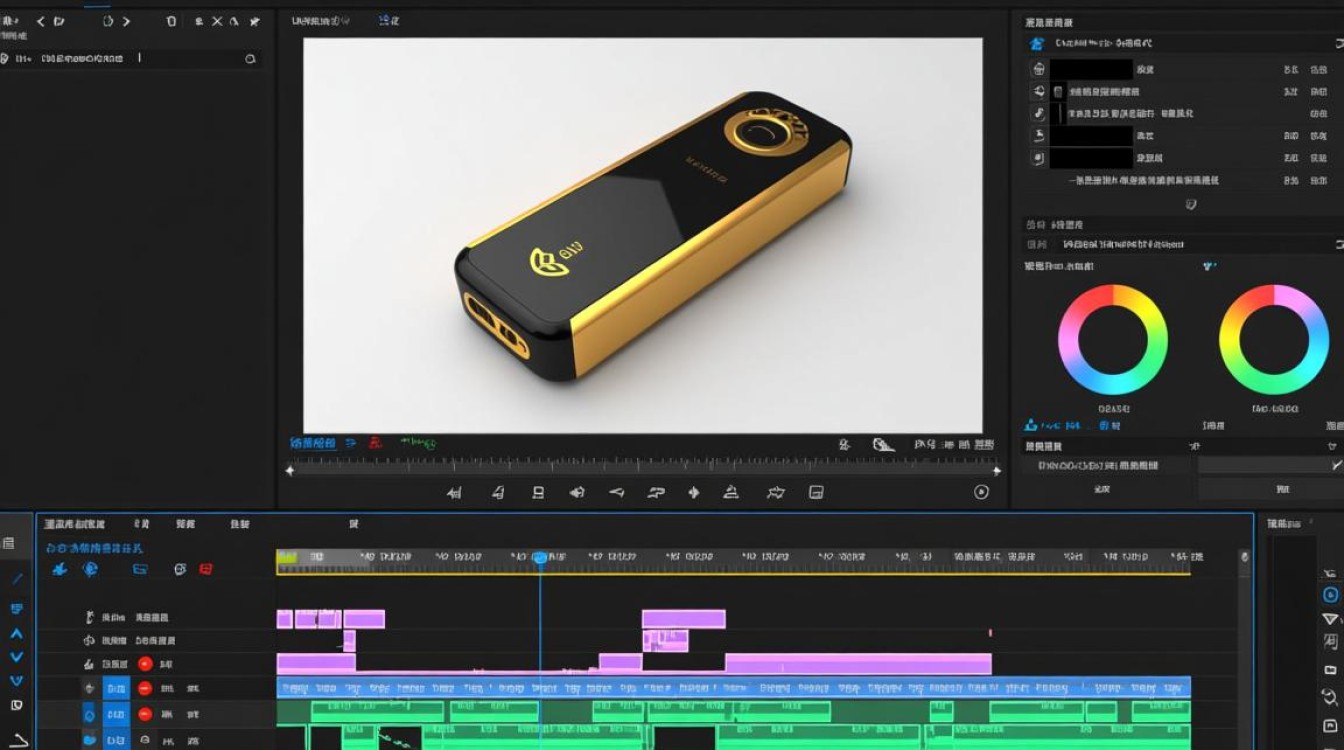Click the blue home icon atop right panel
This screenshot has height=750, width=1344.
pos(1037,43)
